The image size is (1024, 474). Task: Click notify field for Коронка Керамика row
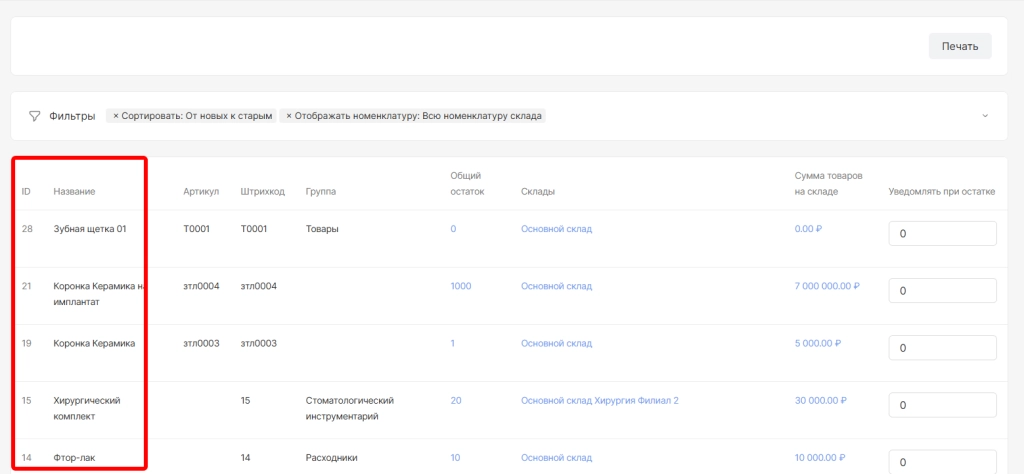point(942,348)
